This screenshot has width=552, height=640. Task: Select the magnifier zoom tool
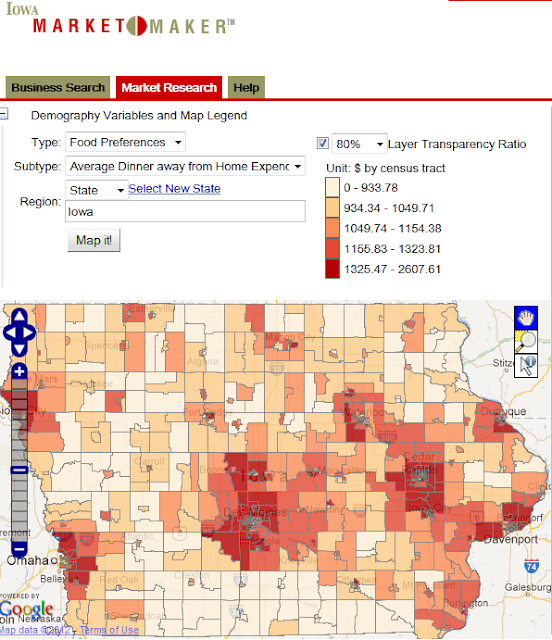526,341
